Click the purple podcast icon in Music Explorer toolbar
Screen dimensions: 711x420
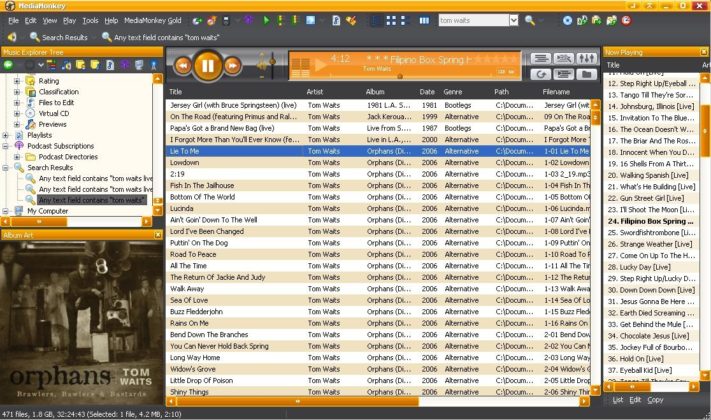pos(125,65)
